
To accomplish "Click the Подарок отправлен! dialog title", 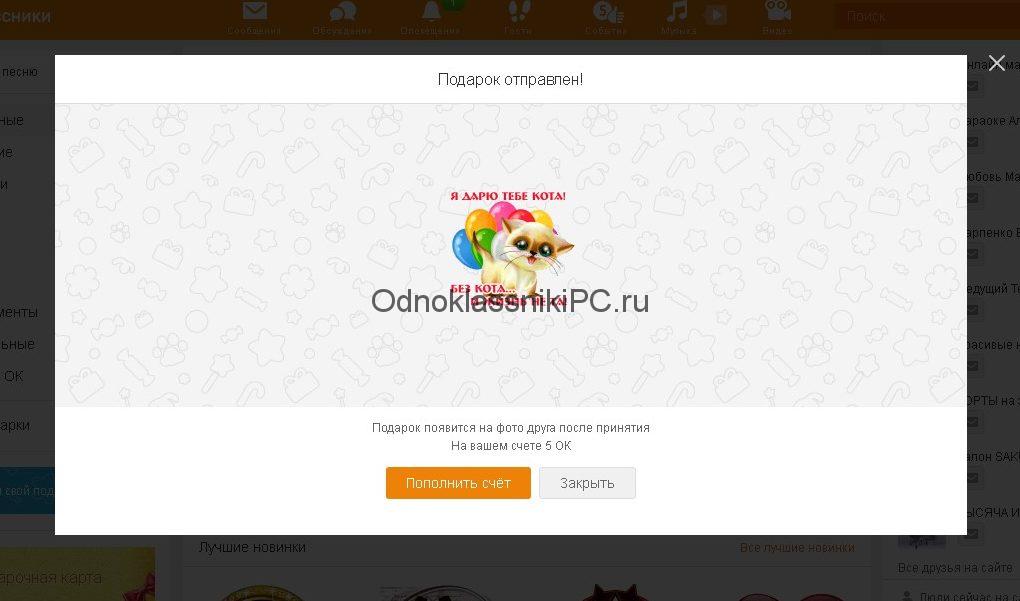I will (x=511, y=79).
